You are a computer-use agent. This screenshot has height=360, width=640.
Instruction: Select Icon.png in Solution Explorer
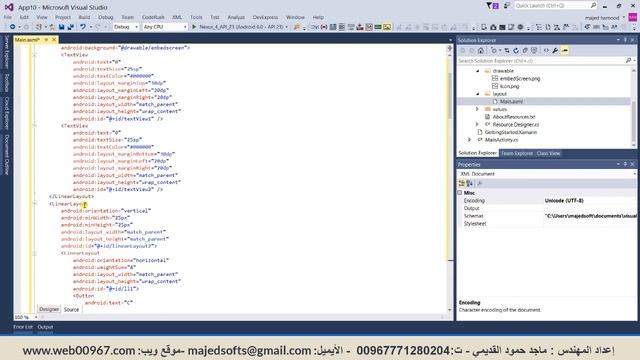pos(509,87)
